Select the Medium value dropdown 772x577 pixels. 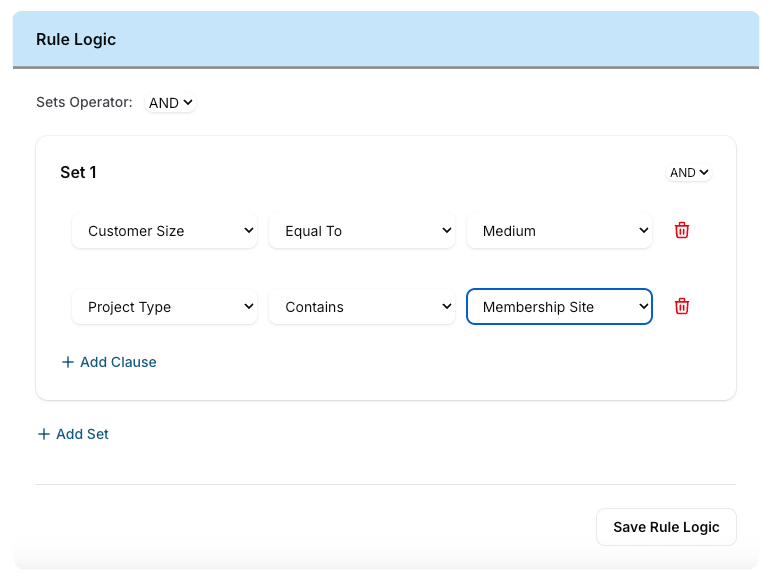click(558, 231)
